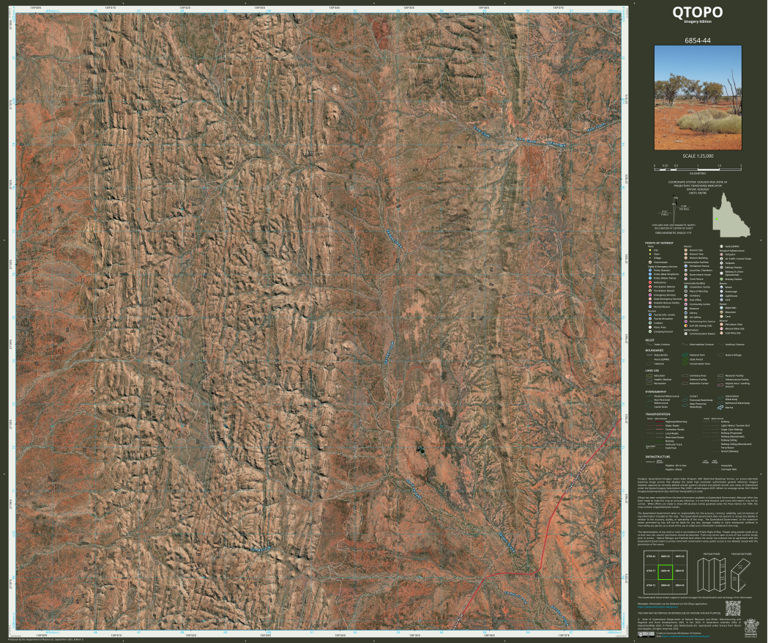Image resolution: width=768 pixels, height=643 pixels.
Task: Click the QR code
Action: (x=733, y=608)
